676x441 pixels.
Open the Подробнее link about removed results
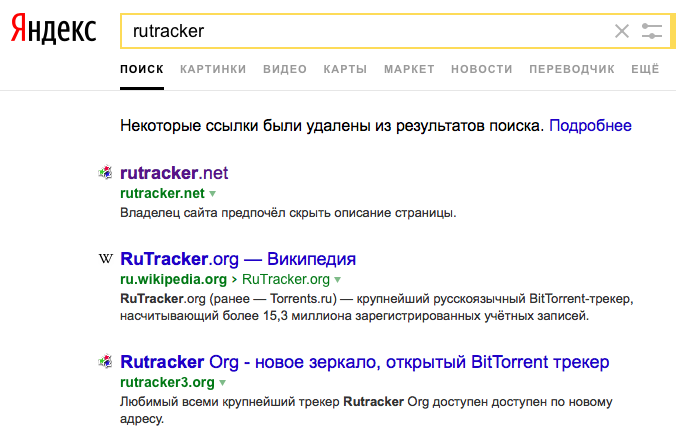pyautogui.click(x=590, y=125)
